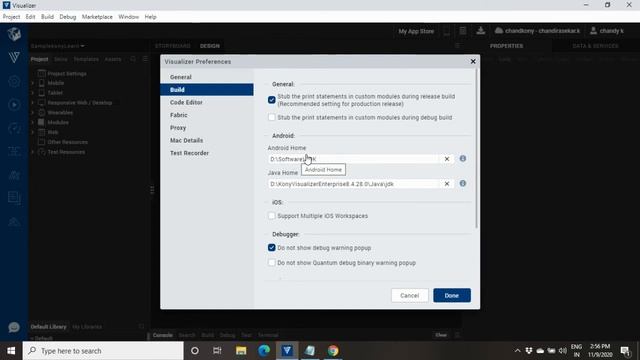
Task: Open the Project menu
Action: click(11, 17)
